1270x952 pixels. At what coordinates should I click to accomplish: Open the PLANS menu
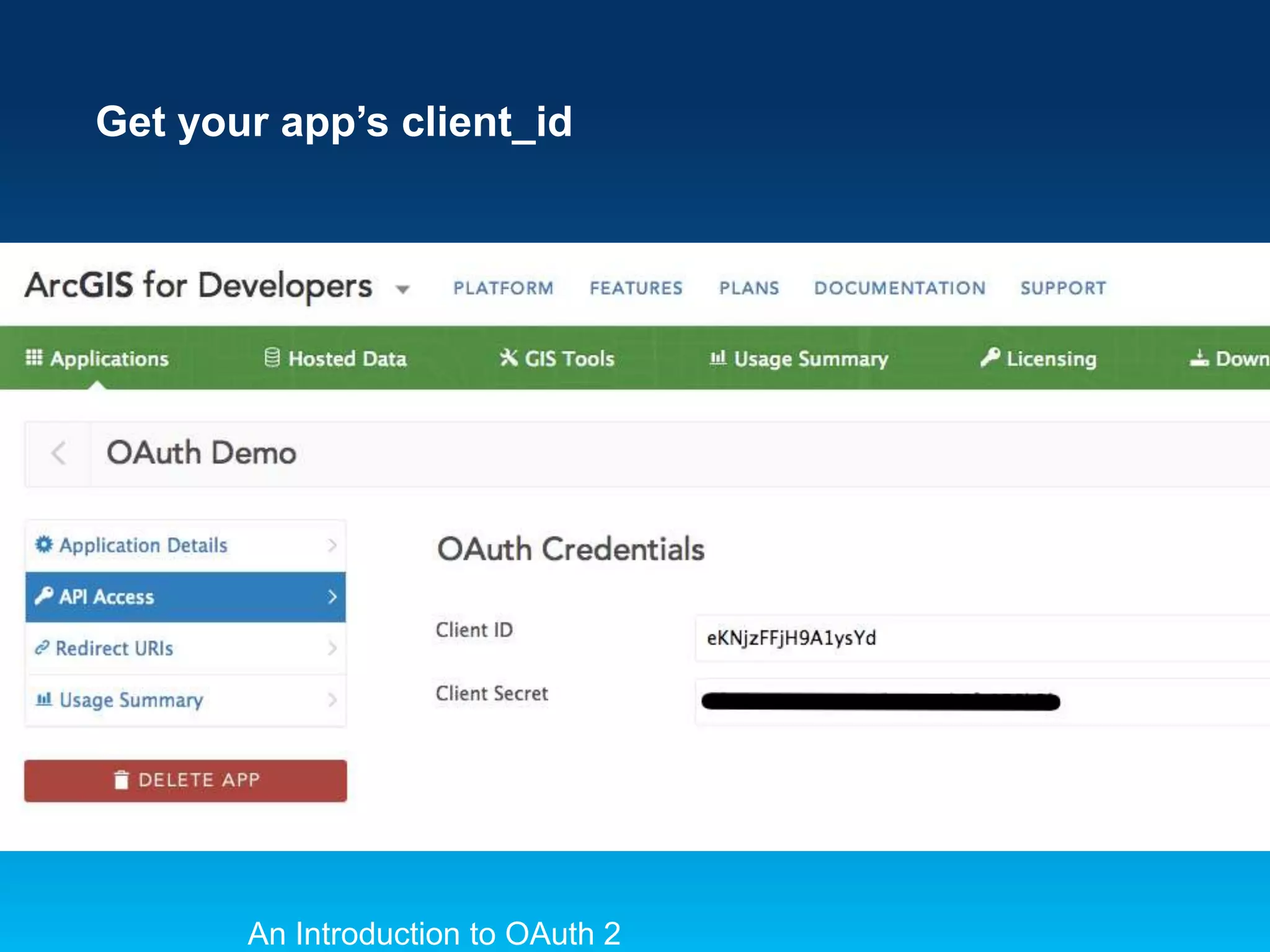pos(748,288)
